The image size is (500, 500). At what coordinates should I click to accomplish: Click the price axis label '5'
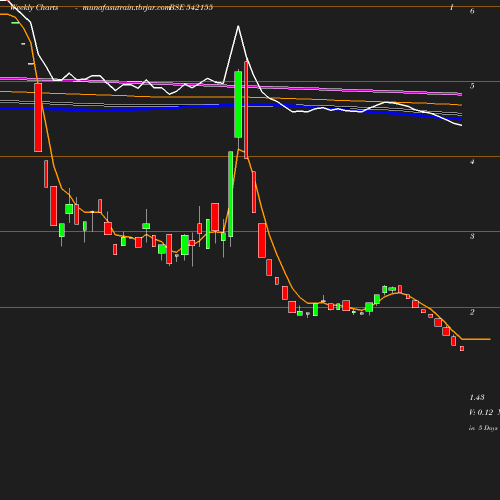[472, 86]
